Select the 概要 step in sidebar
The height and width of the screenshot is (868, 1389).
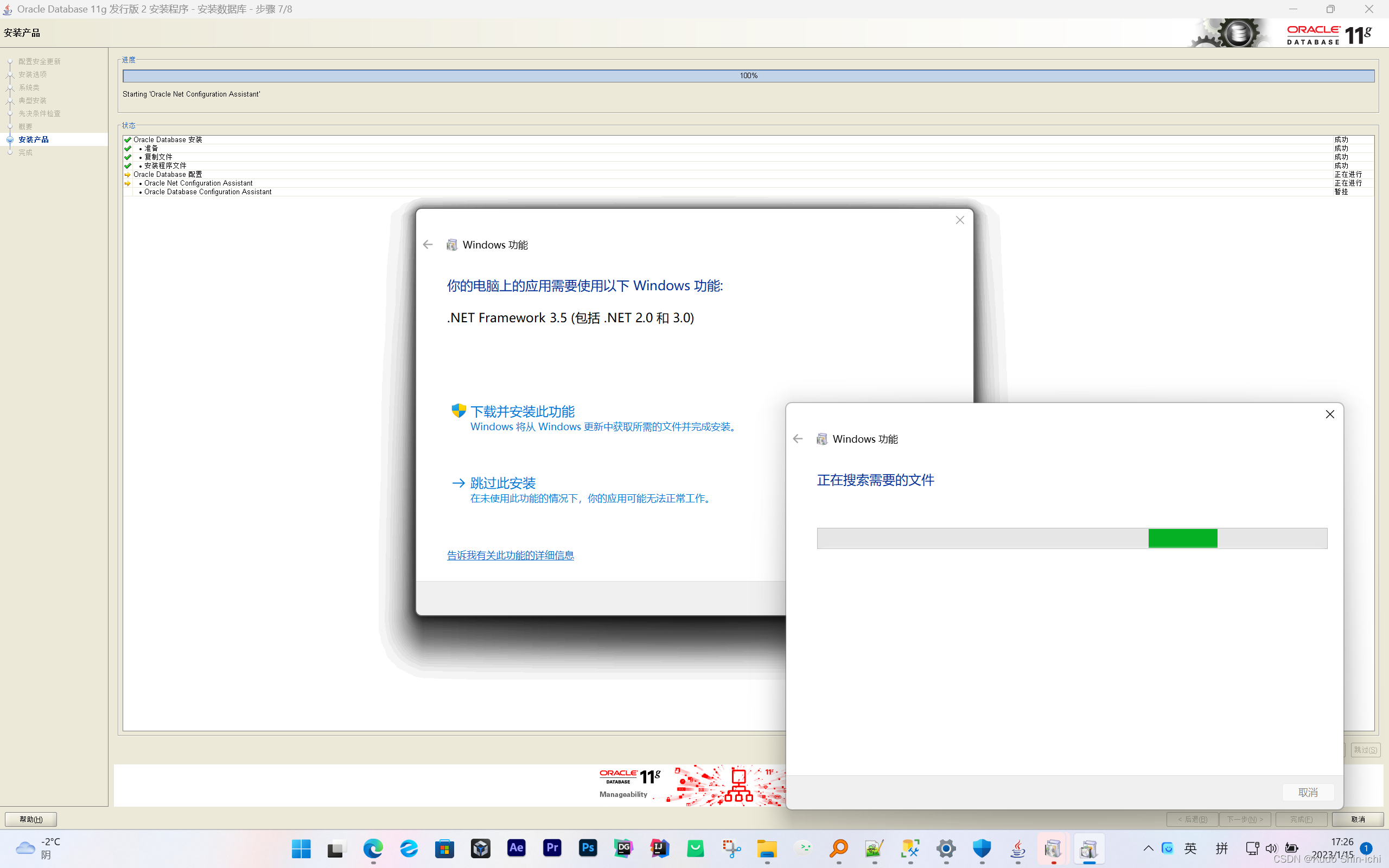[x=26, y=126]
